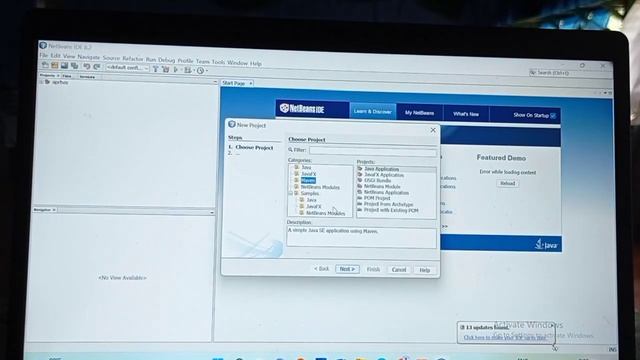640x360 pixels.
Task: Click the Filter input field
Action: coord(372,151)
